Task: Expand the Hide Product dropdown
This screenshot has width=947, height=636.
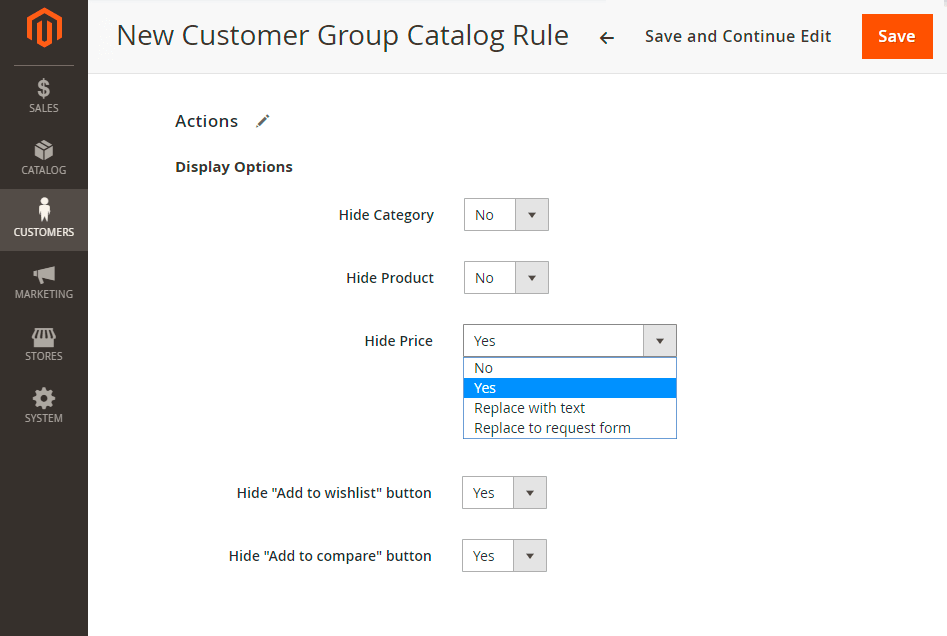Action: click(506, 278)
